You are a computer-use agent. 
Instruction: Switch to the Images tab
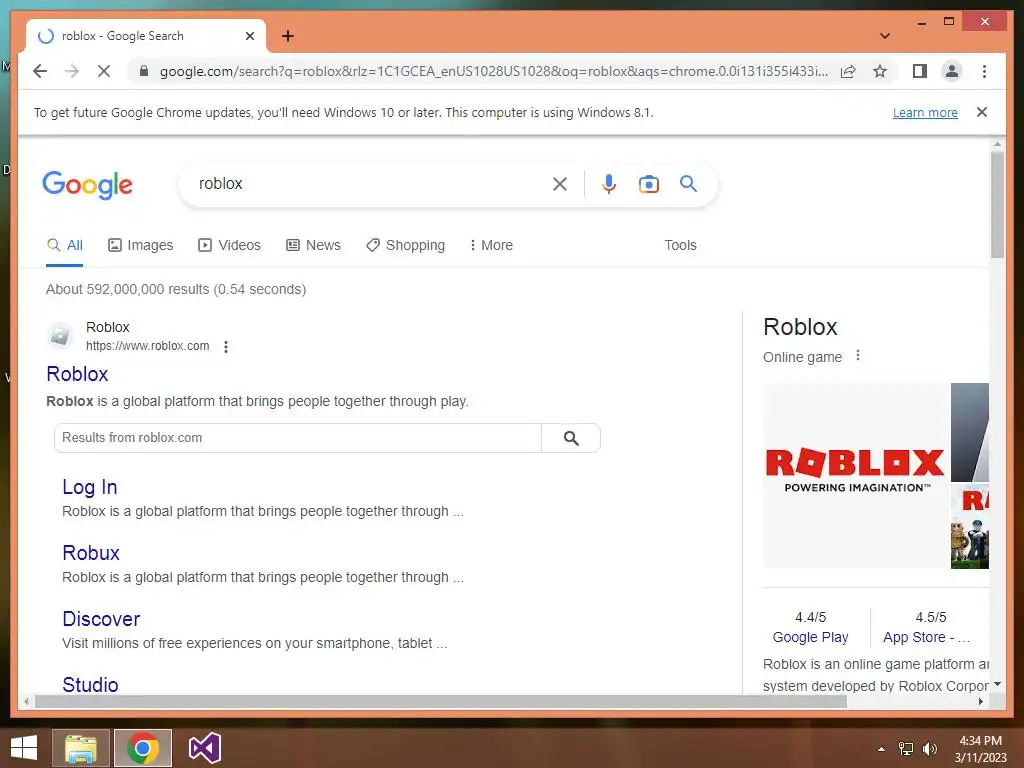click(x=140, y=246)
